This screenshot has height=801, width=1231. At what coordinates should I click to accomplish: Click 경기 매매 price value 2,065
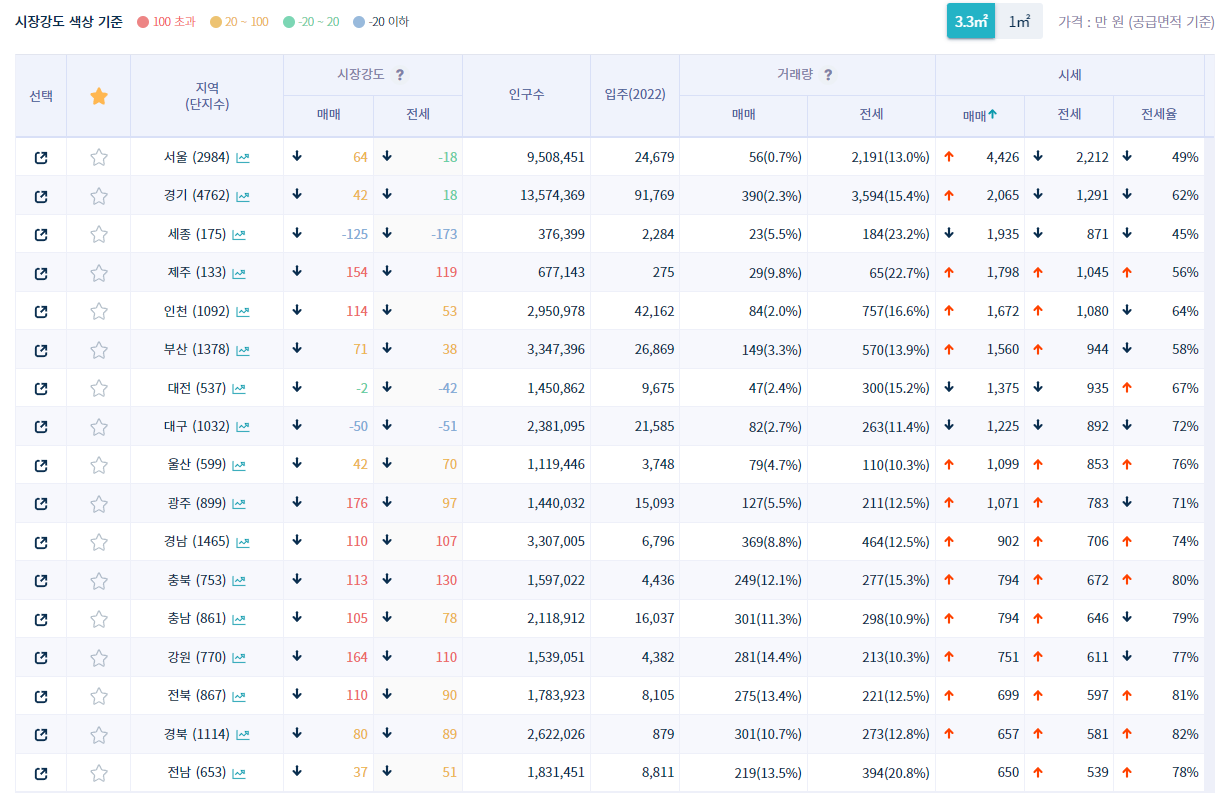pyautogui.click(x=1003, y=196)
